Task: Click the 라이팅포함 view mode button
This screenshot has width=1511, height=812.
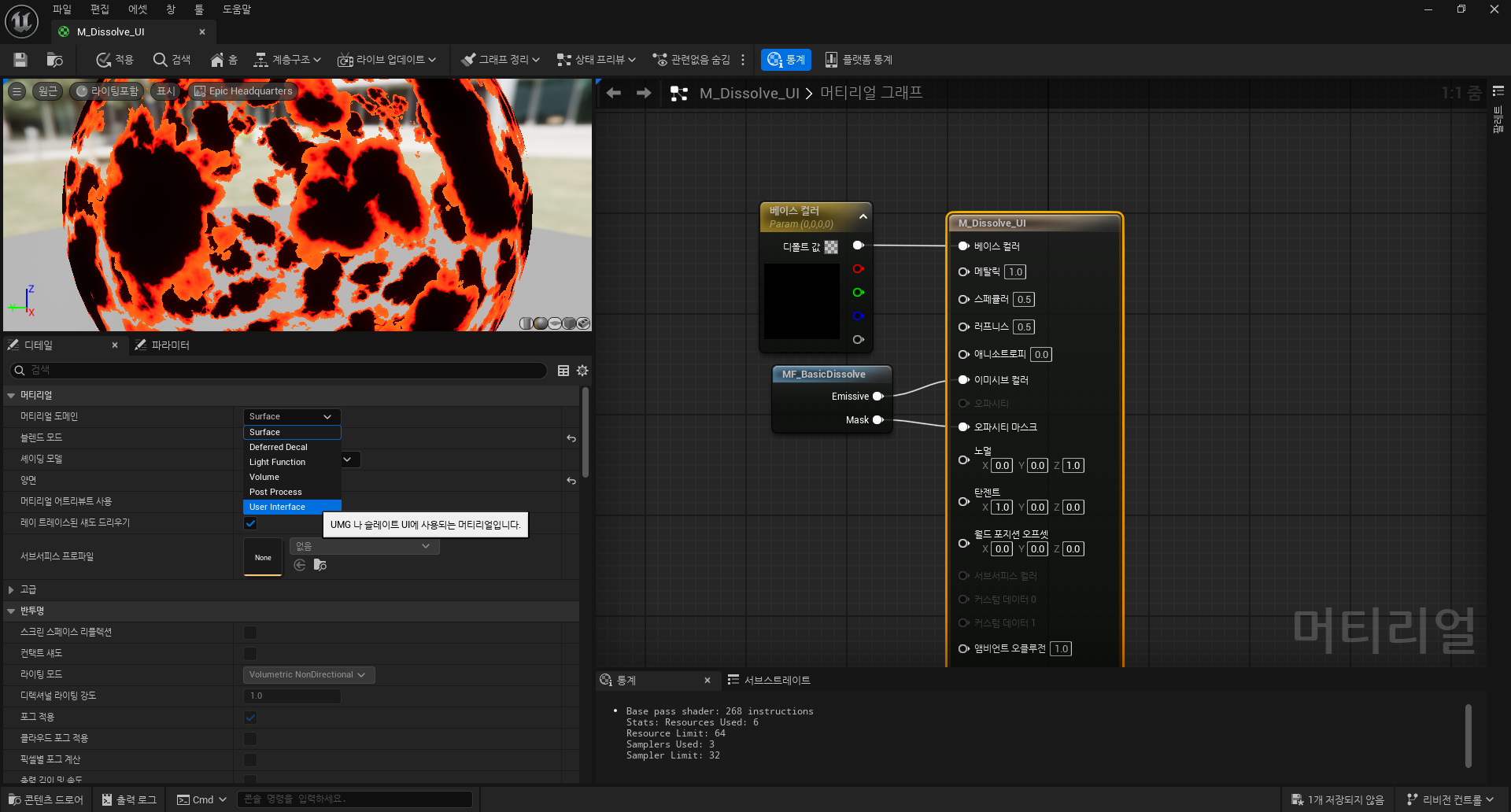Action: (107, 91)
